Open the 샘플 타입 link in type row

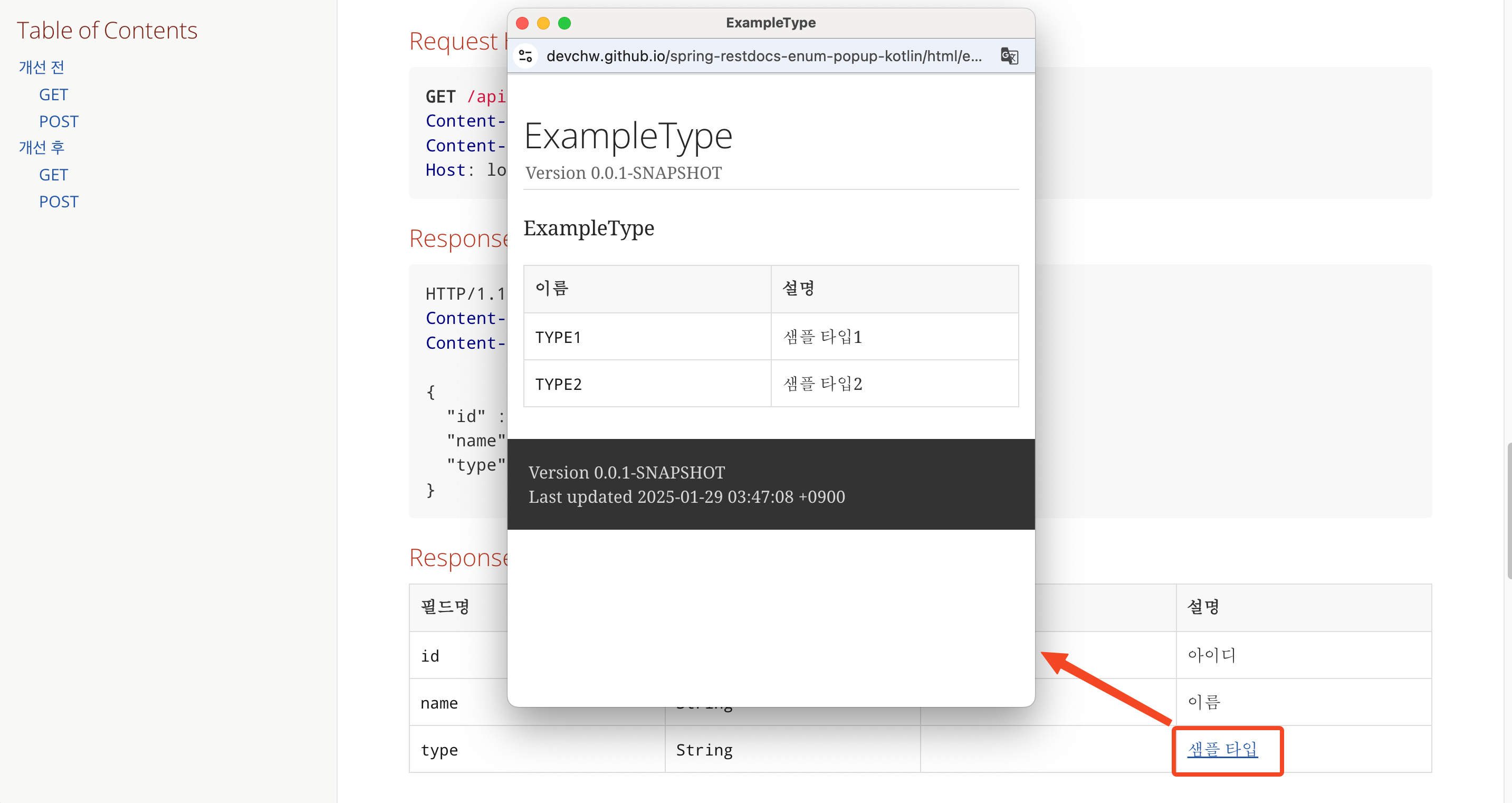(x=1222, y=749)
